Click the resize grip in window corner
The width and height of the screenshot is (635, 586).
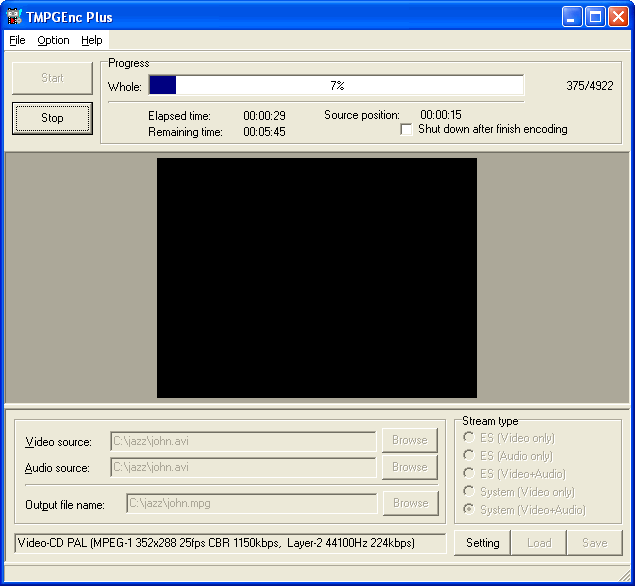(625, 576)
